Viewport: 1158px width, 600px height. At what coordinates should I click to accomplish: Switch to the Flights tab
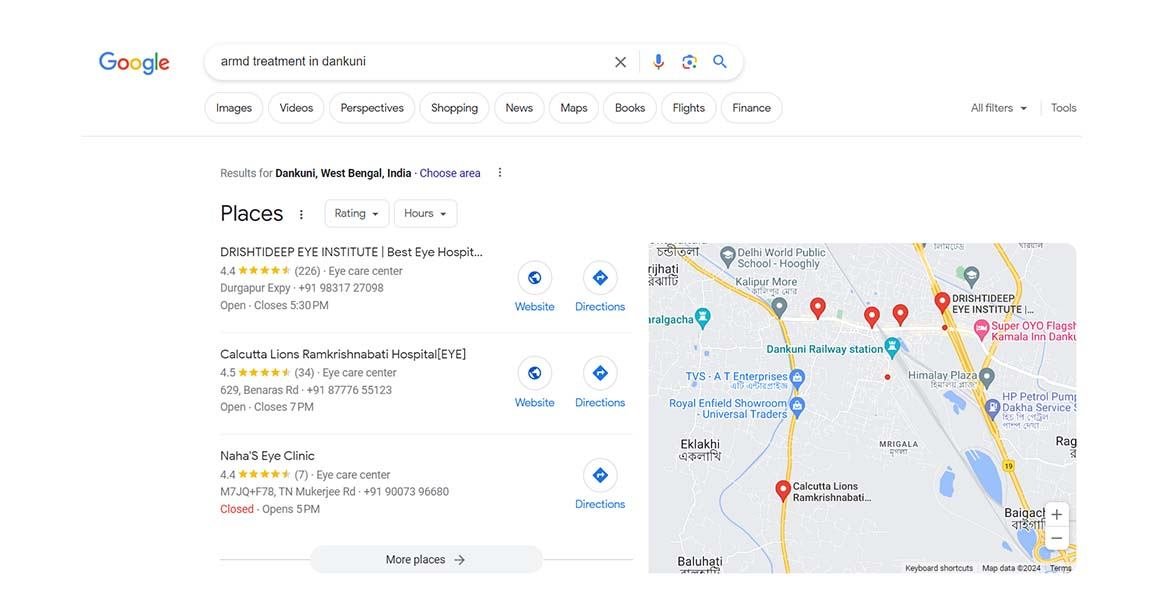pyautogui.click(x=689, y=108)
